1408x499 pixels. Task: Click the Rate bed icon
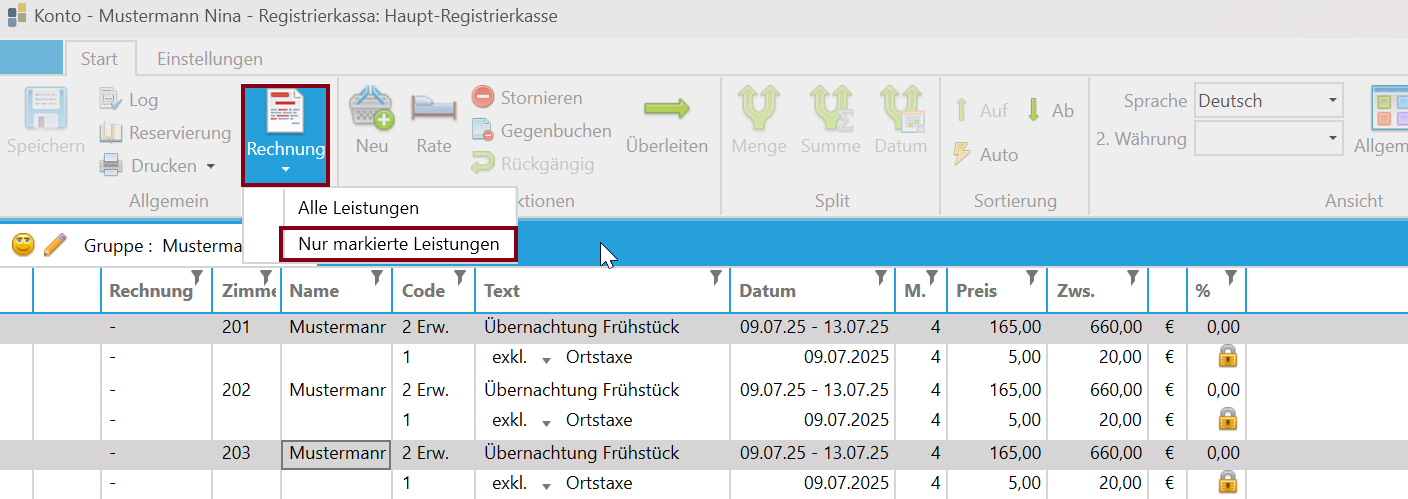[433, 107]
